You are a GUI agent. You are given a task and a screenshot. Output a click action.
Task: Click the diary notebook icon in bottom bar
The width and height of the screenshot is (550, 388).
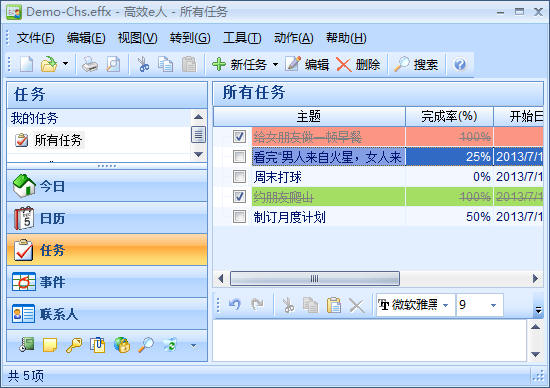(x=27, y=345)
